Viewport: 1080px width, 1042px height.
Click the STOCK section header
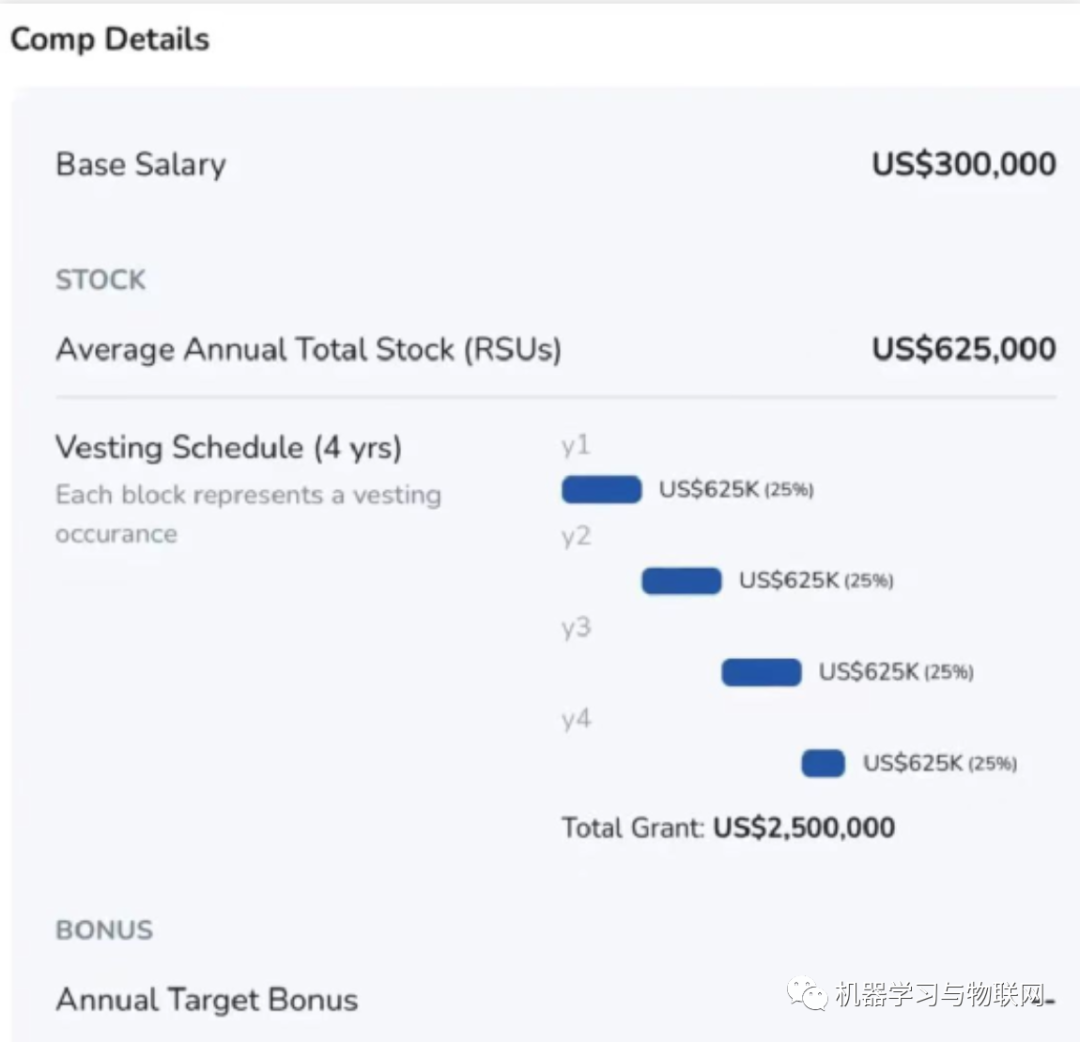(x=100, y=280)
